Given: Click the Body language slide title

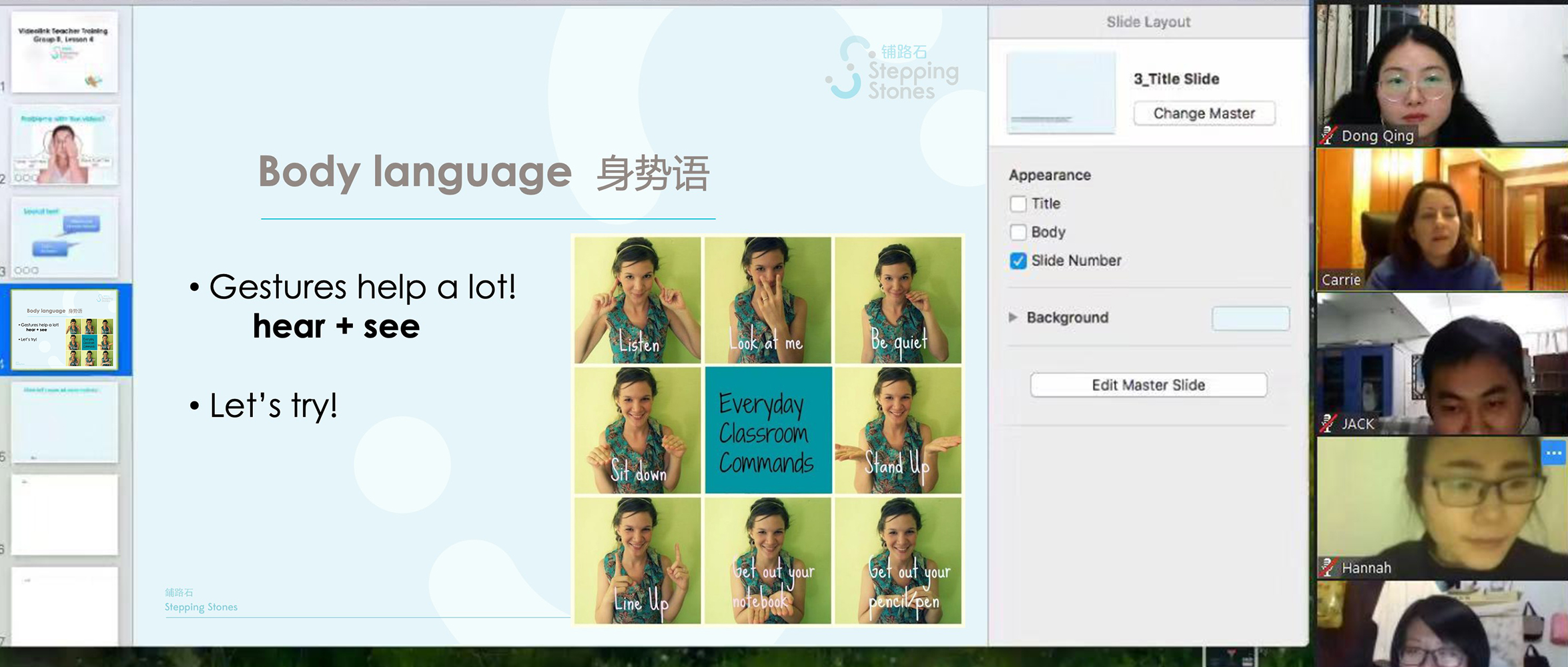Looking at the screenshot, I should (414, 173).
